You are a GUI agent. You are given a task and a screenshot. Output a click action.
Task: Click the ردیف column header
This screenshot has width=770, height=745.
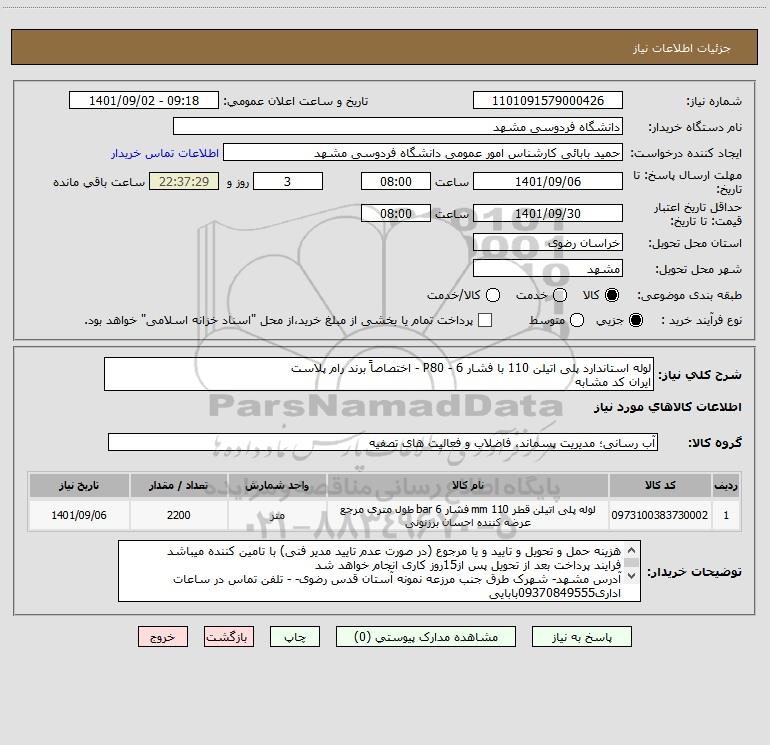point(726,485)
